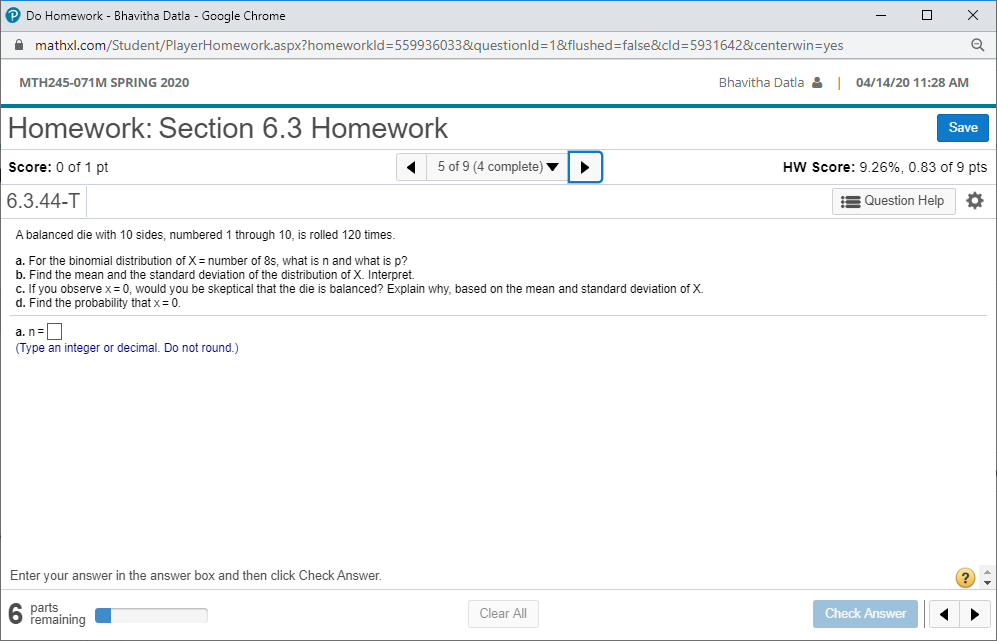Click the MTH245-071M SPRING 2020 course label

[x=104, y=82]
